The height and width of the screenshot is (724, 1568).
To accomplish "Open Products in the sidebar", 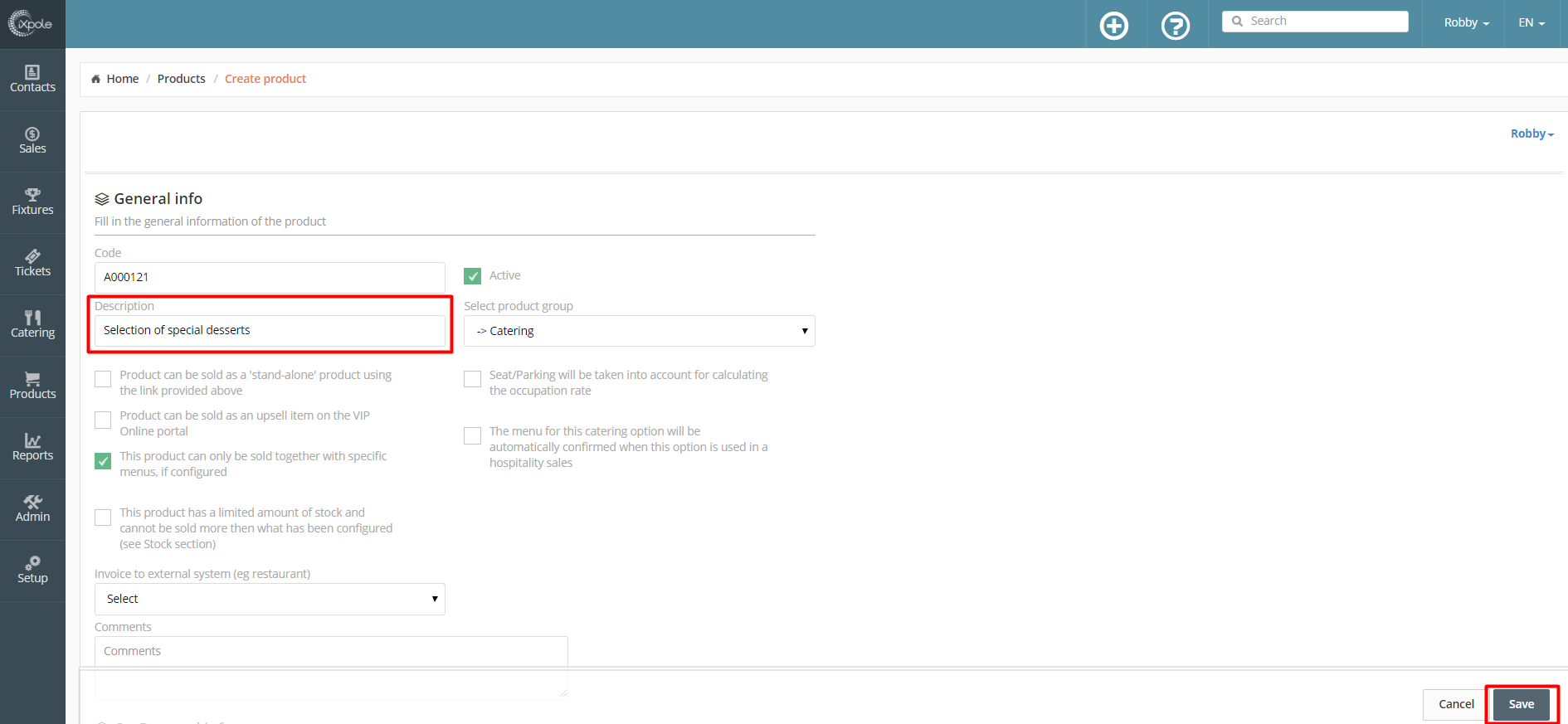I will pos(32,386).
